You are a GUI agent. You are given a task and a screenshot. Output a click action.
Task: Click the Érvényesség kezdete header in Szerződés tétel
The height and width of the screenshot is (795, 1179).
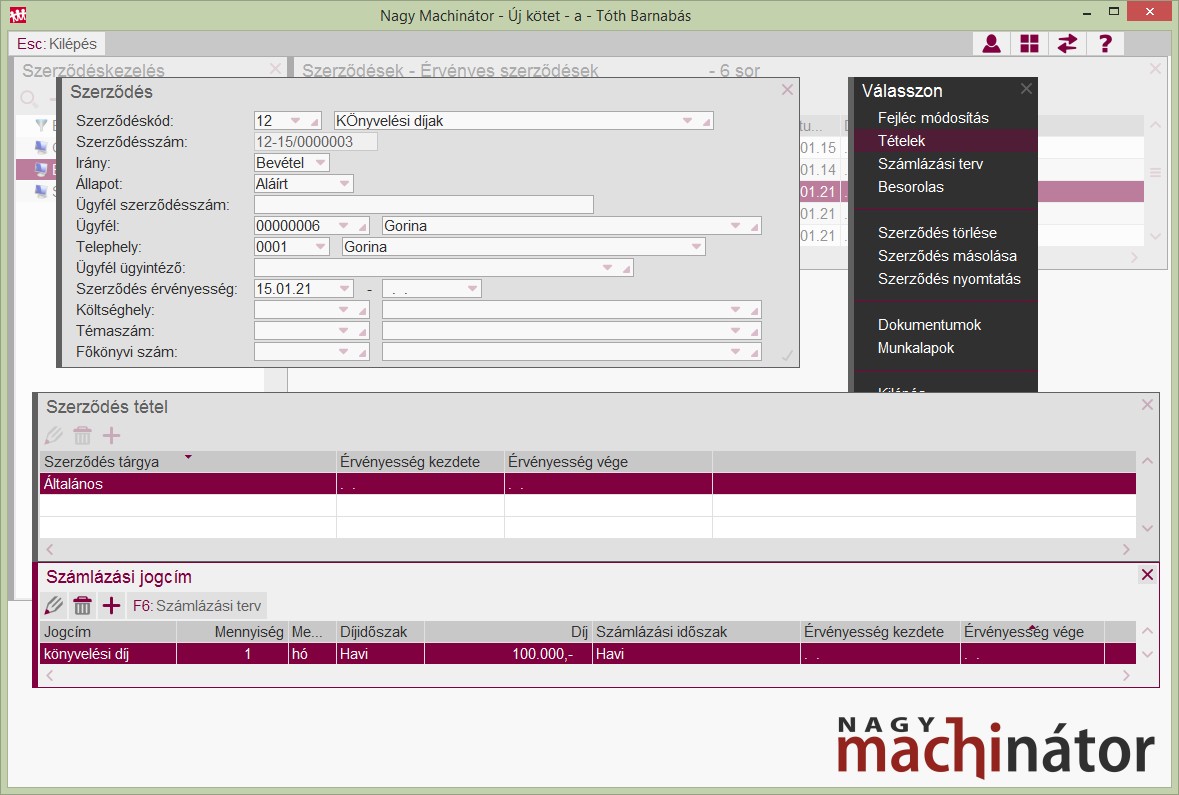coord(420,462)
